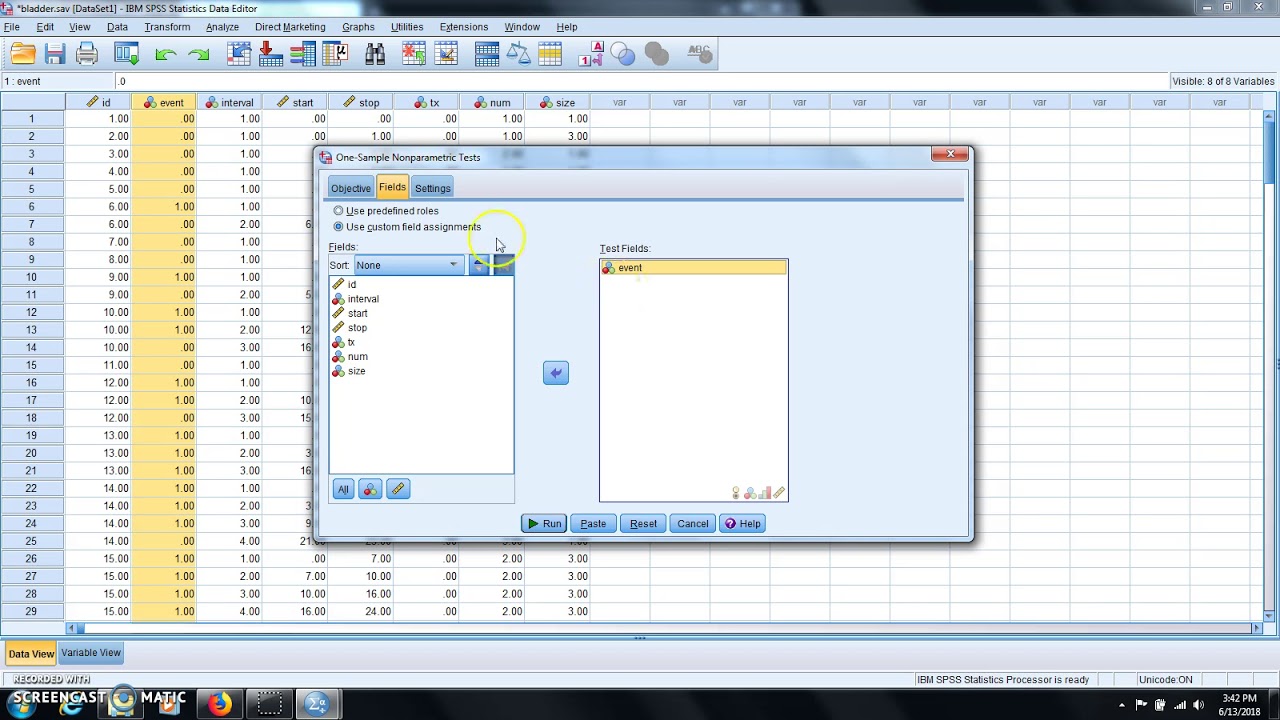Click the Go to case toolbar icon
This screenshot has height=720, width=1280.
click(238, 54)
